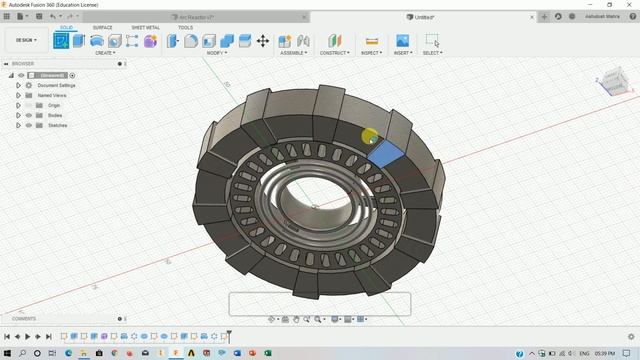Open Windows Start menu

pyautogui.click(x=7, y=353)
